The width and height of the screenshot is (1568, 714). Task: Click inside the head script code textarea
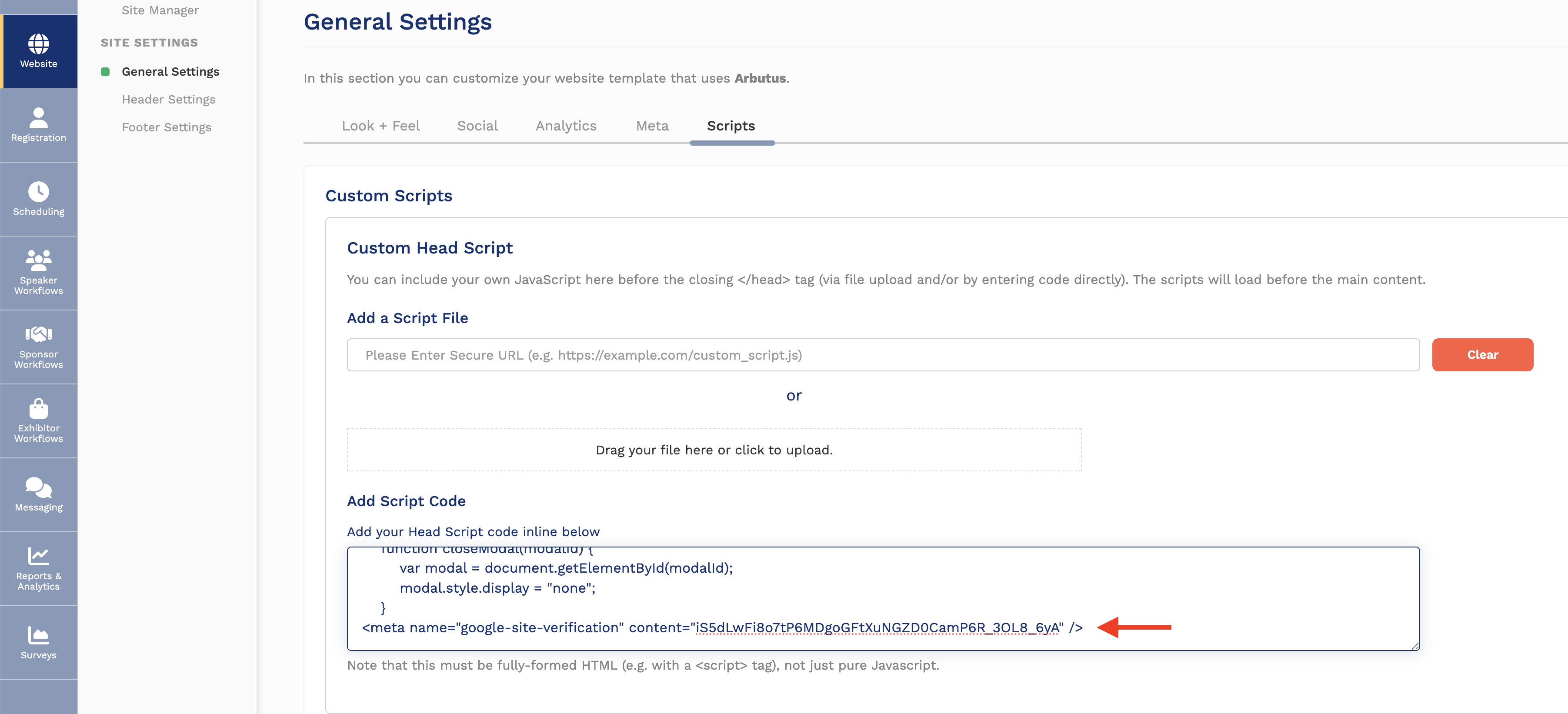click(883, 599)
